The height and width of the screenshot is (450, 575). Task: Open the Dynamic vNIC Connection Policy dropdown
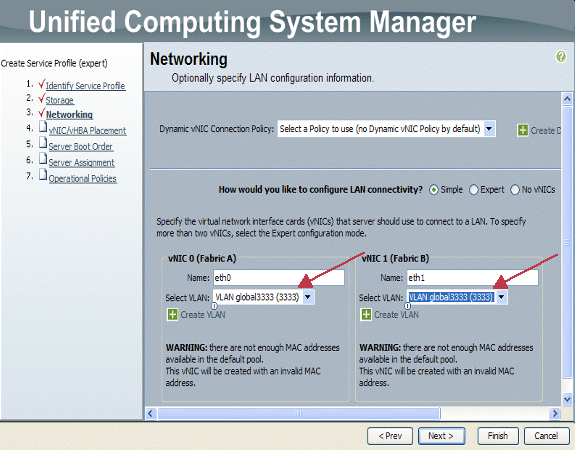click(489, 129)
